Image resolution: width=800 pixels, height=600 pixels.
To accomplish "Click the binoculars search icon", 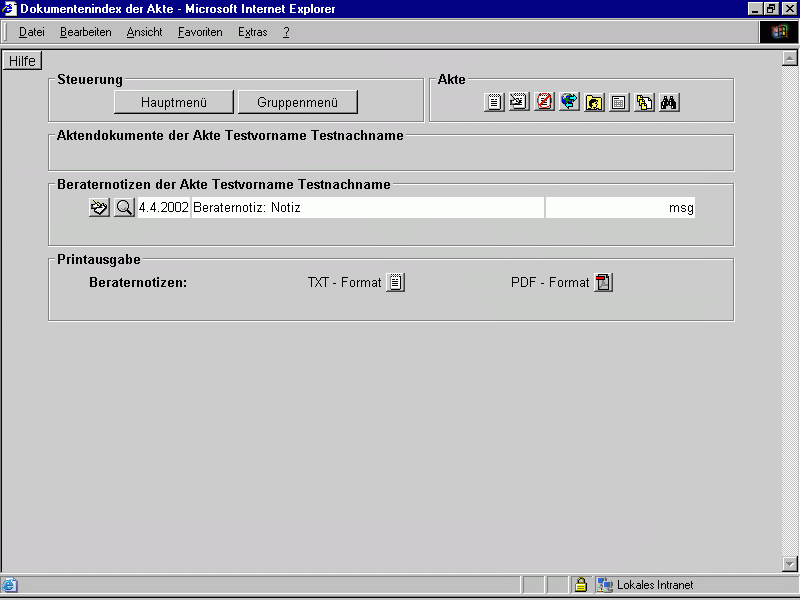I will (669, 102).
